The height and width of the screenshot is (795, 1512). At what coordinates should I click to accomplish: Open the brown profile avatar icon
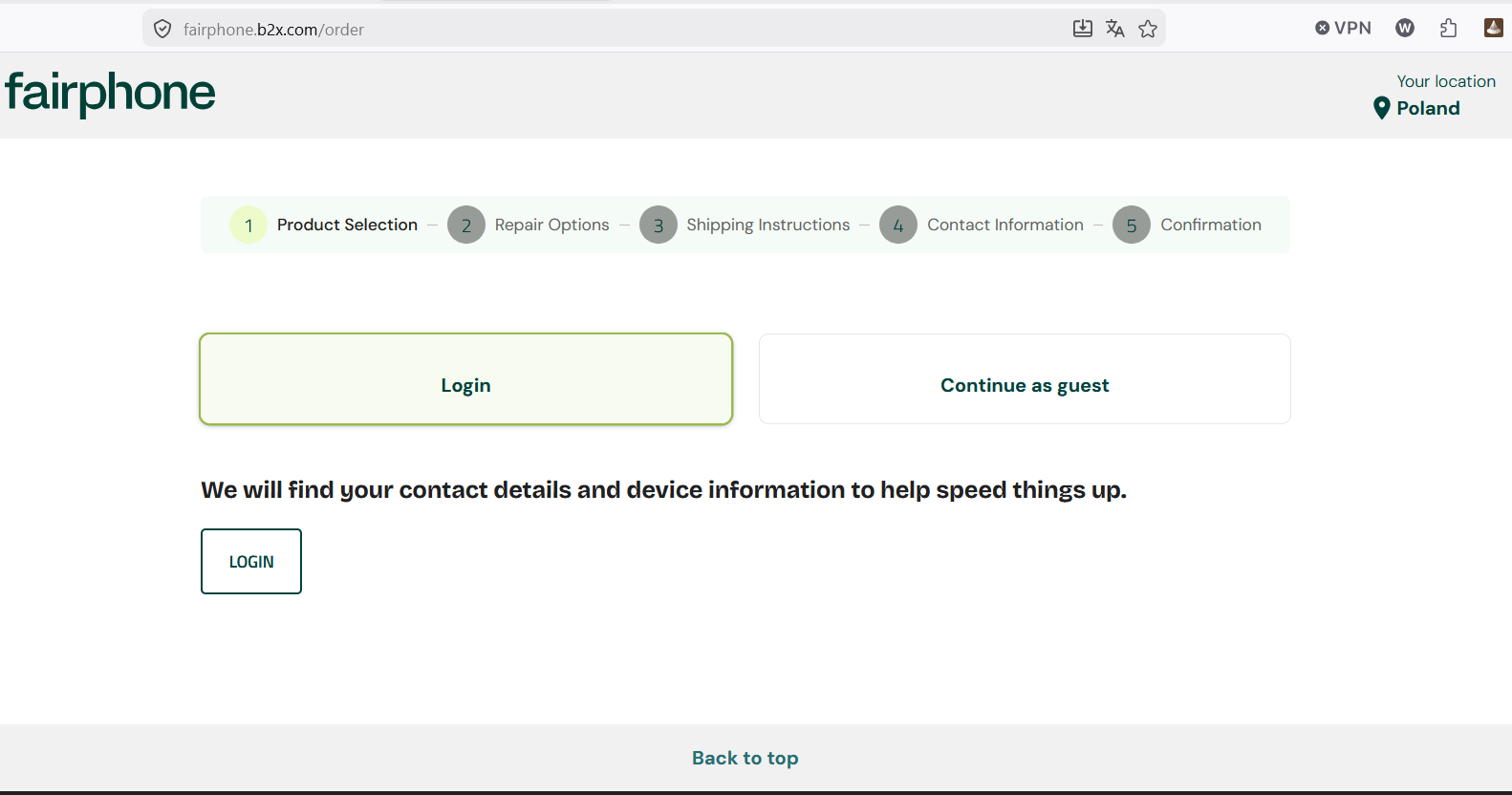[x=1494, y=28]
